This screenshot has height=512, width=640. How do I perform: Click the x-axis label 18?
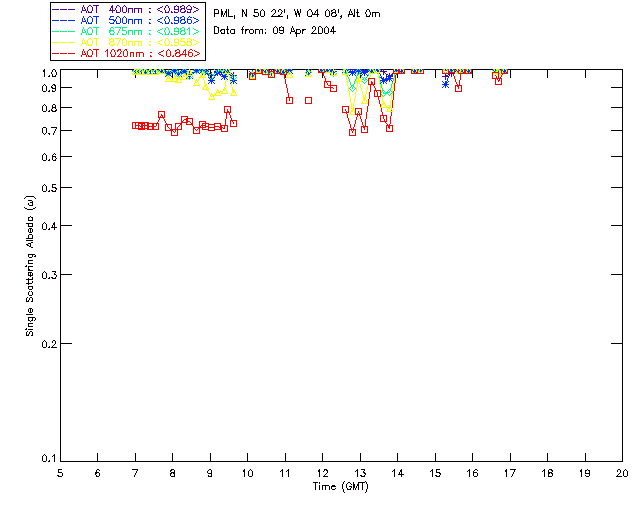pyautogui.click(x=547, y=473)
